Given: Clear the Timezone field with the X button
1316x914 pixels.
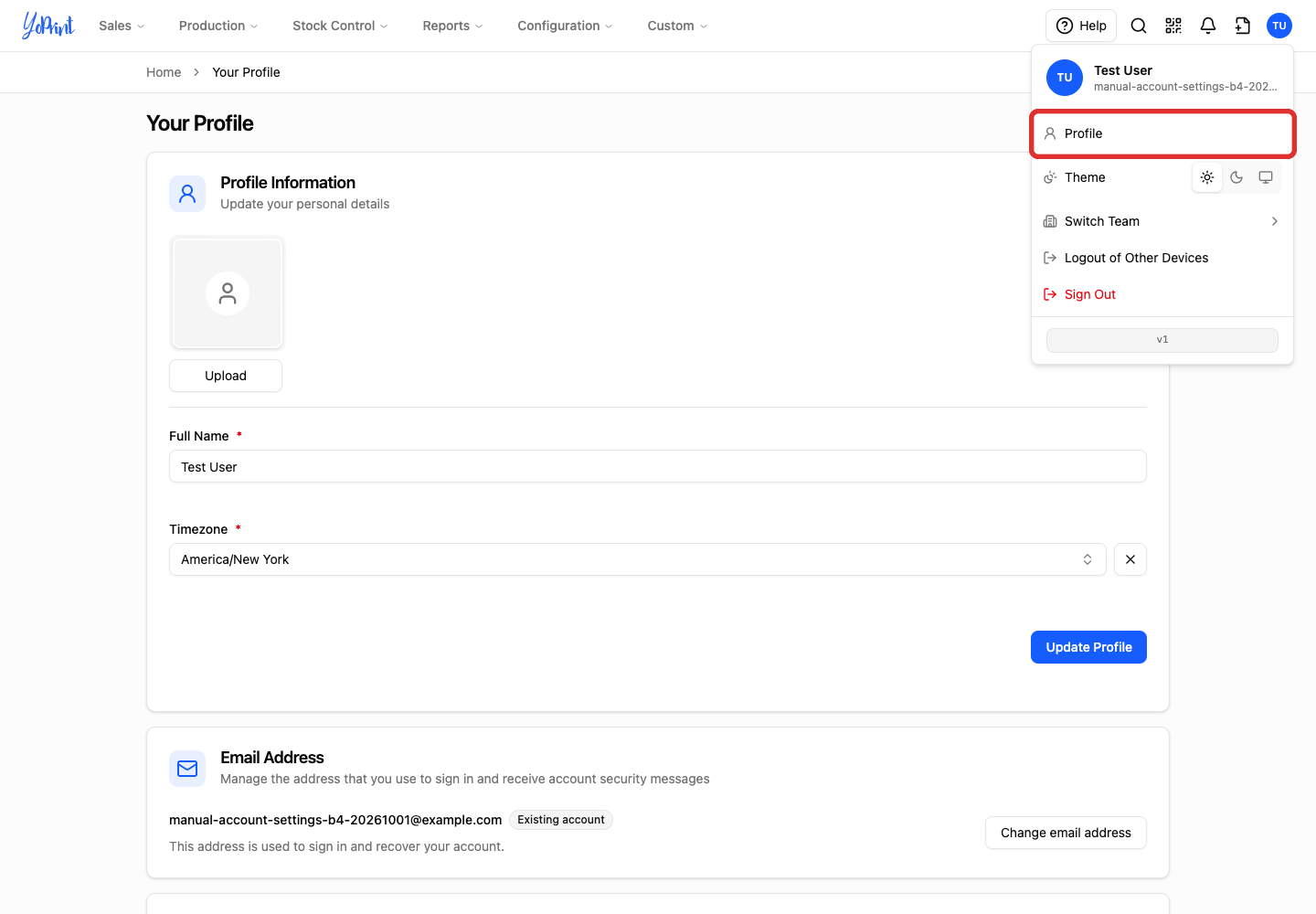Looking at the screenshot, I should [1130, 559].
